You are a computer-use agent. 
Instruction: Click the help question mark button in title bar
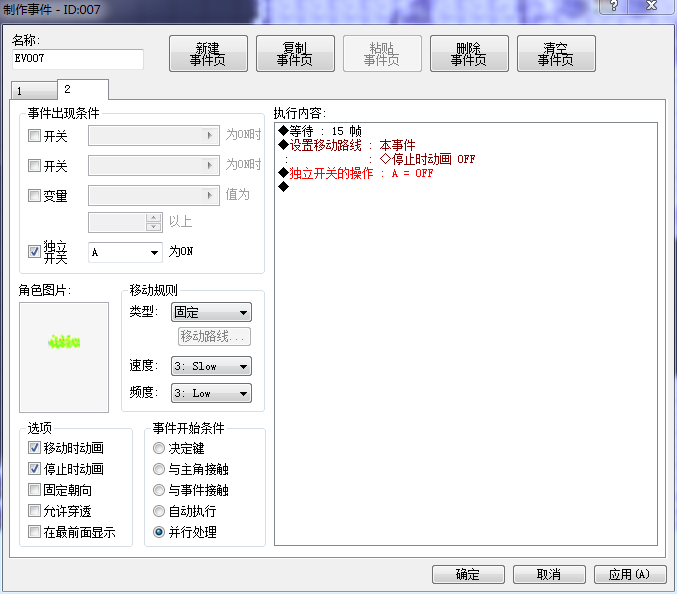pos(613,6)
